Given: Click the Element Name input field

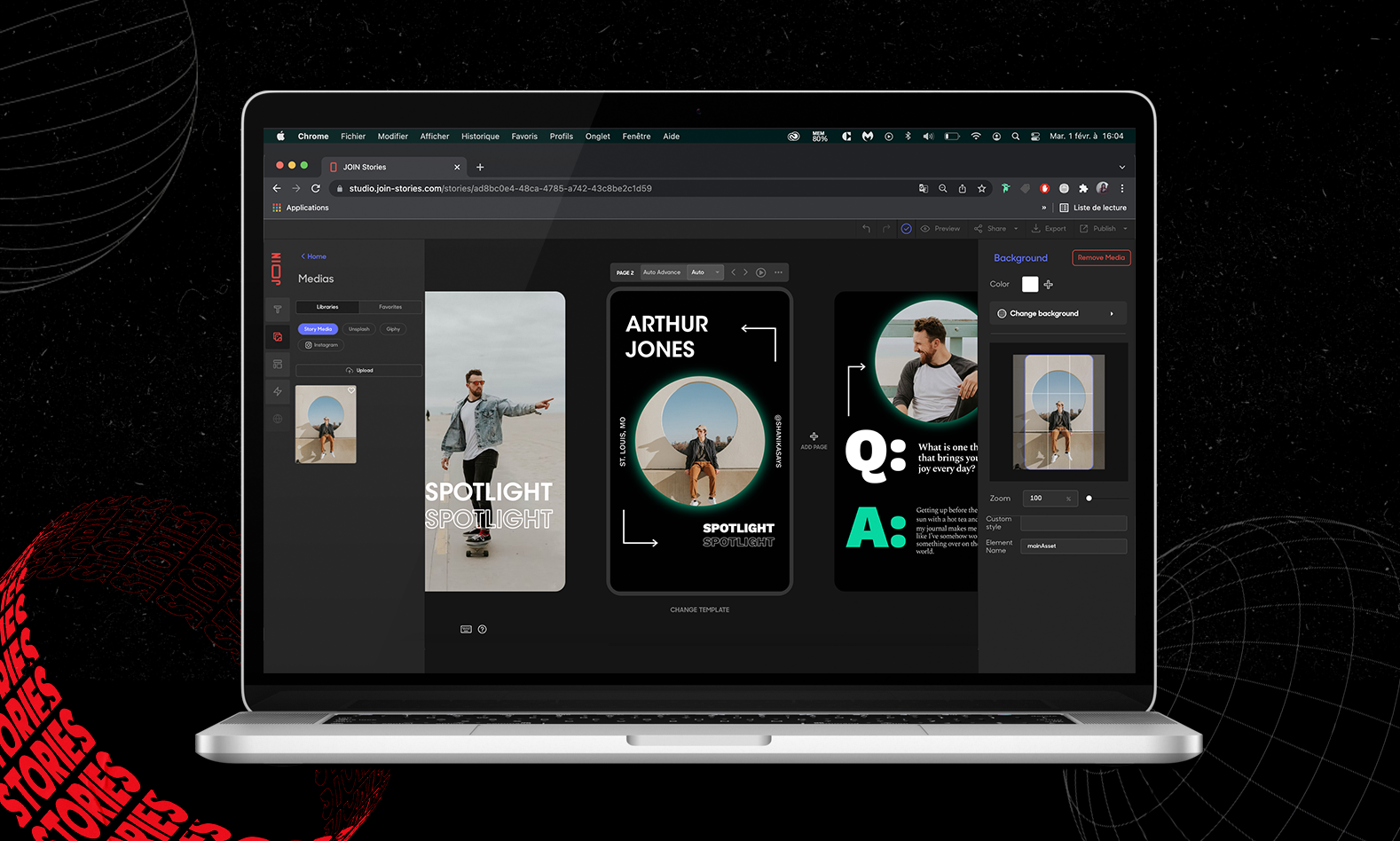Looking at the screenshot, I should (x=1074, y=546).
